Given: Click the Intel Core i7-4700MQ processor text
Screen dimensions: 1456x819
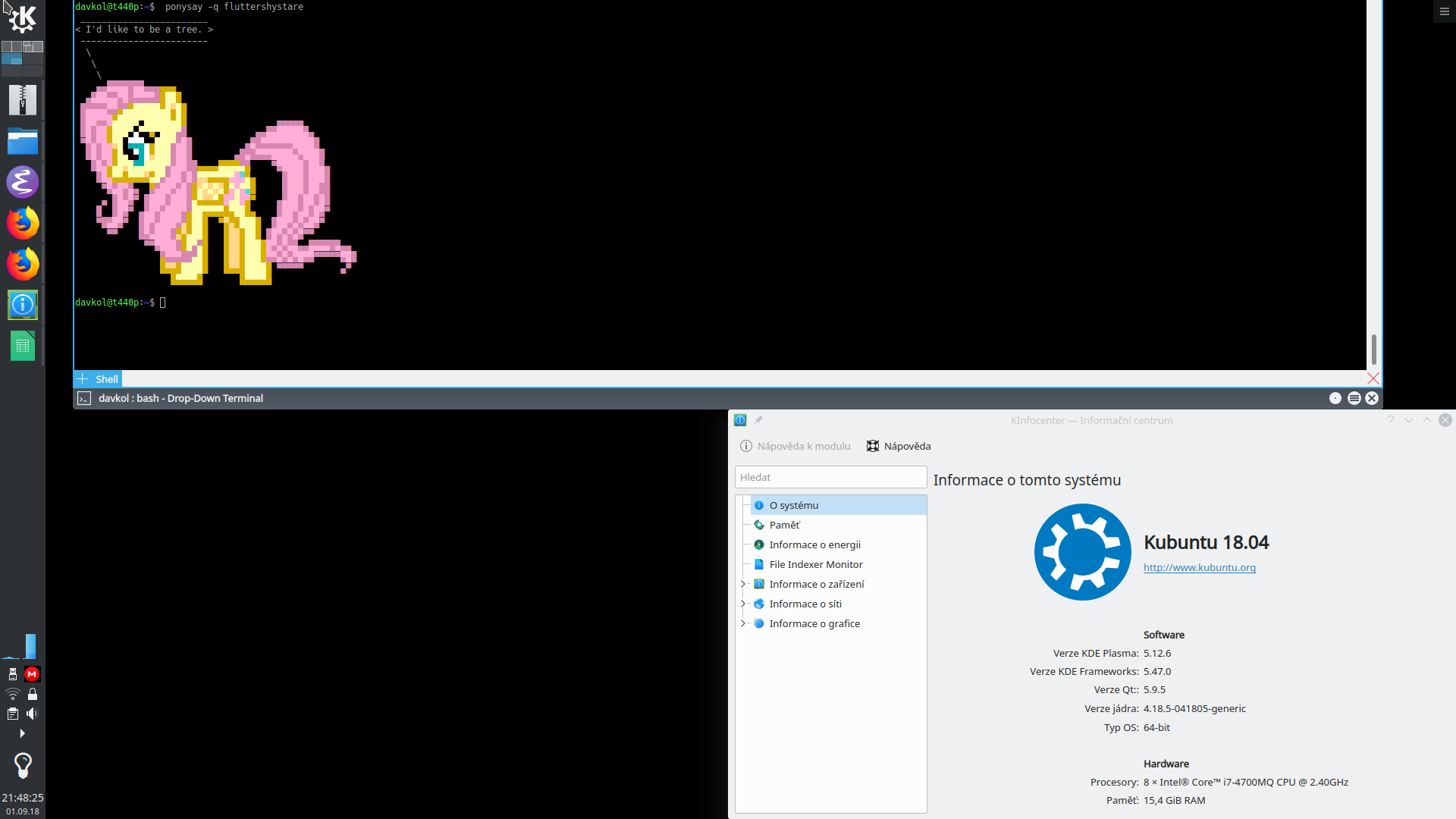Looking at the screenshot, I should 1246,782.
